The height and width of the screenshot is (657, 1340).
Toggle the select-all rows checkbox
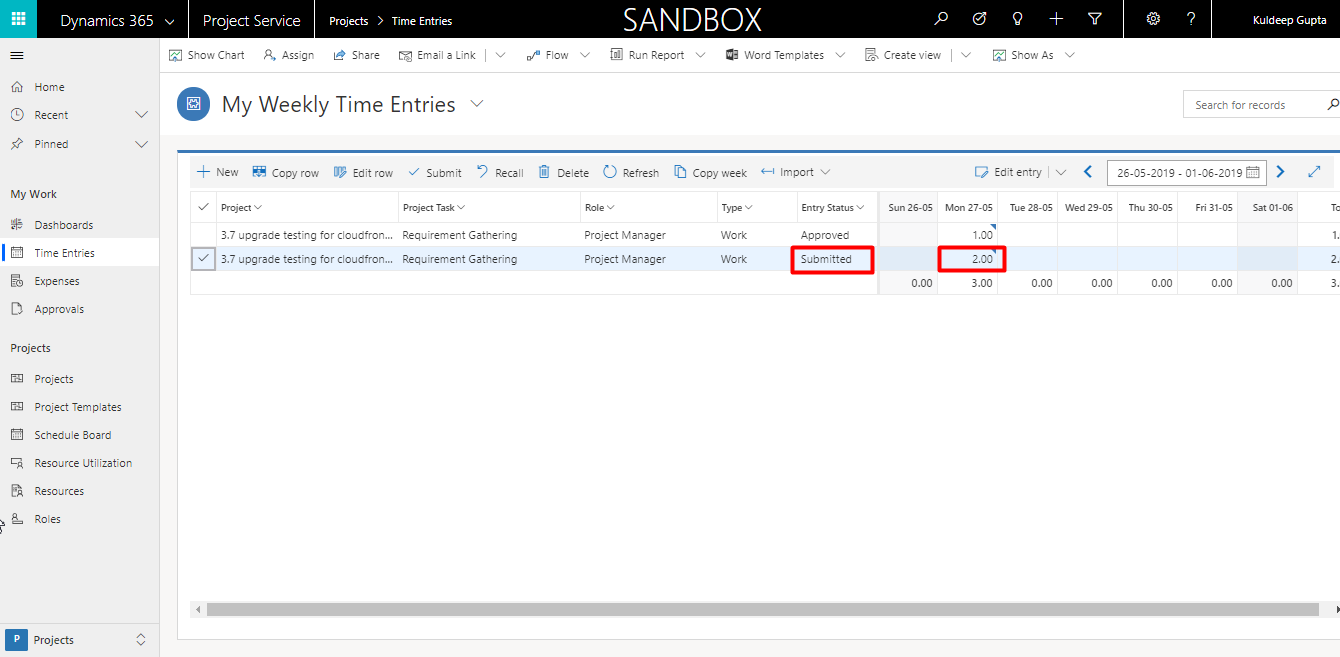(x=204, y=207)
